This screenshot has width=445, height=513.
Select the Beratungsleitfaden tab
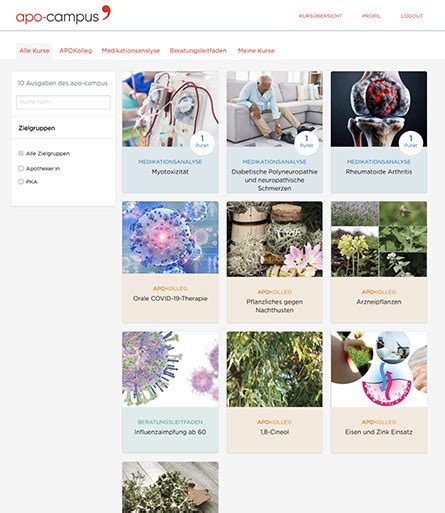tap(198, 51)
